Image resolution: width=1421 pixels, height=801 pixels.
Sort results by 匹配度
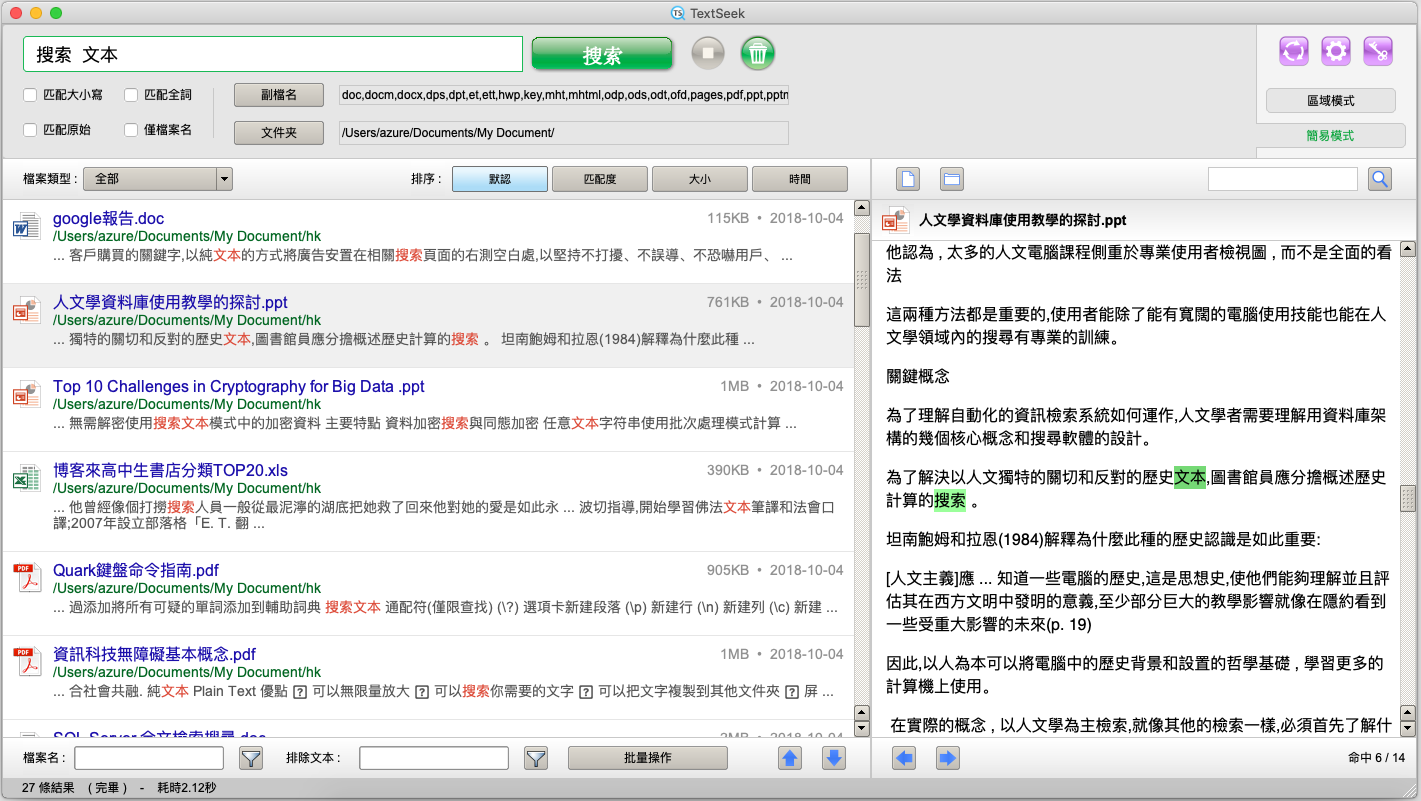[x=600, y=179]
